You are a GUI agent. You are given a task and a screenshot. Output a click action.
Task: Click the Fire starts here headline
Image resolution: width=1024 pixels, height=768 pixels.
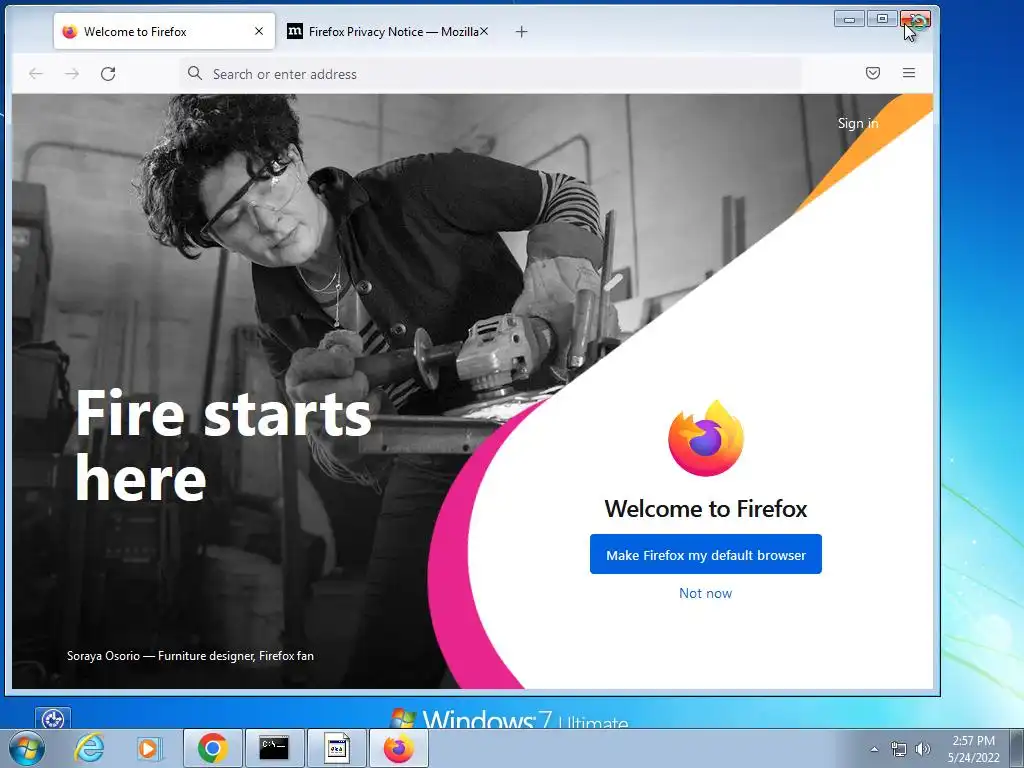[x=223, y=445]
